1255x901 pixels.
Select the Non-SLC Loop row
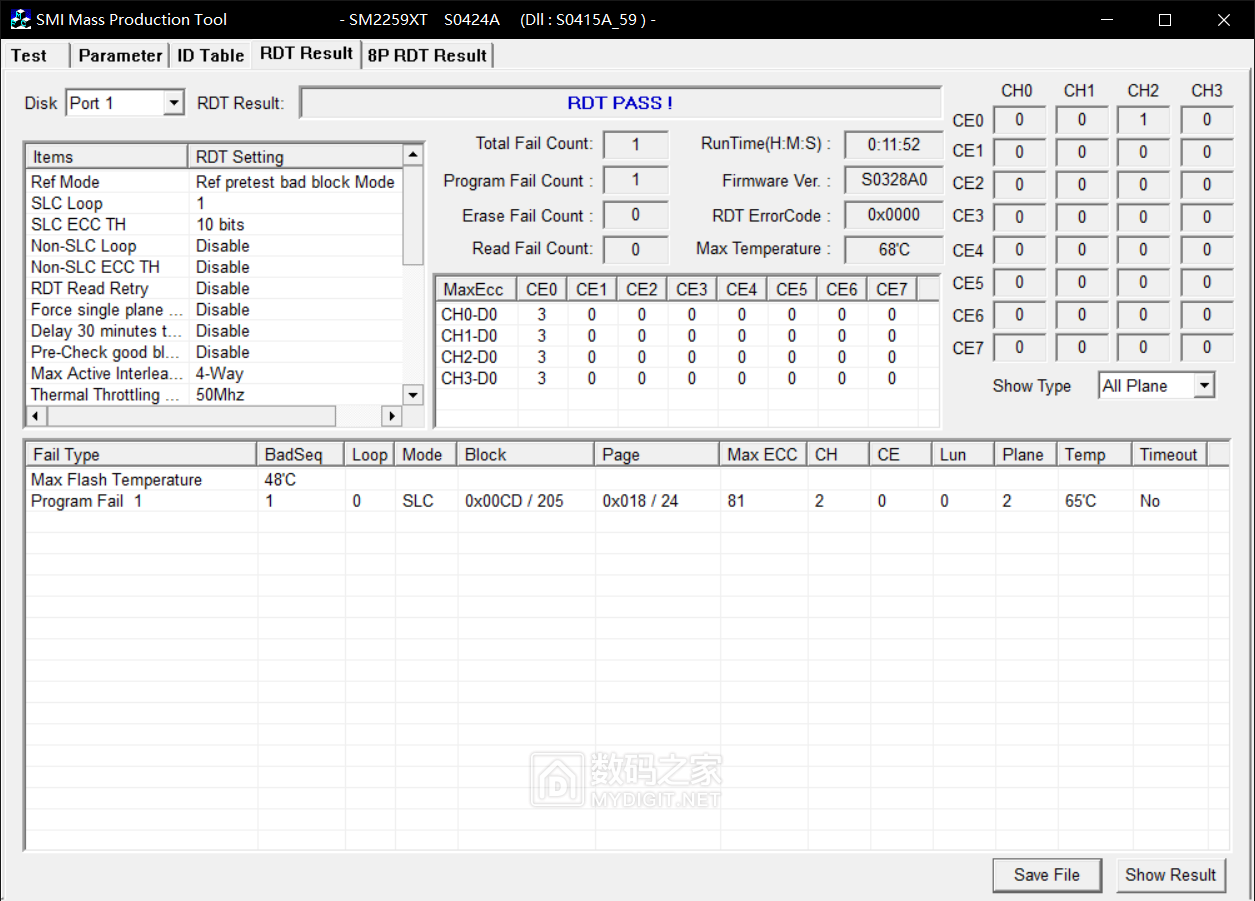pyautogui.click(x=214, y=246)
